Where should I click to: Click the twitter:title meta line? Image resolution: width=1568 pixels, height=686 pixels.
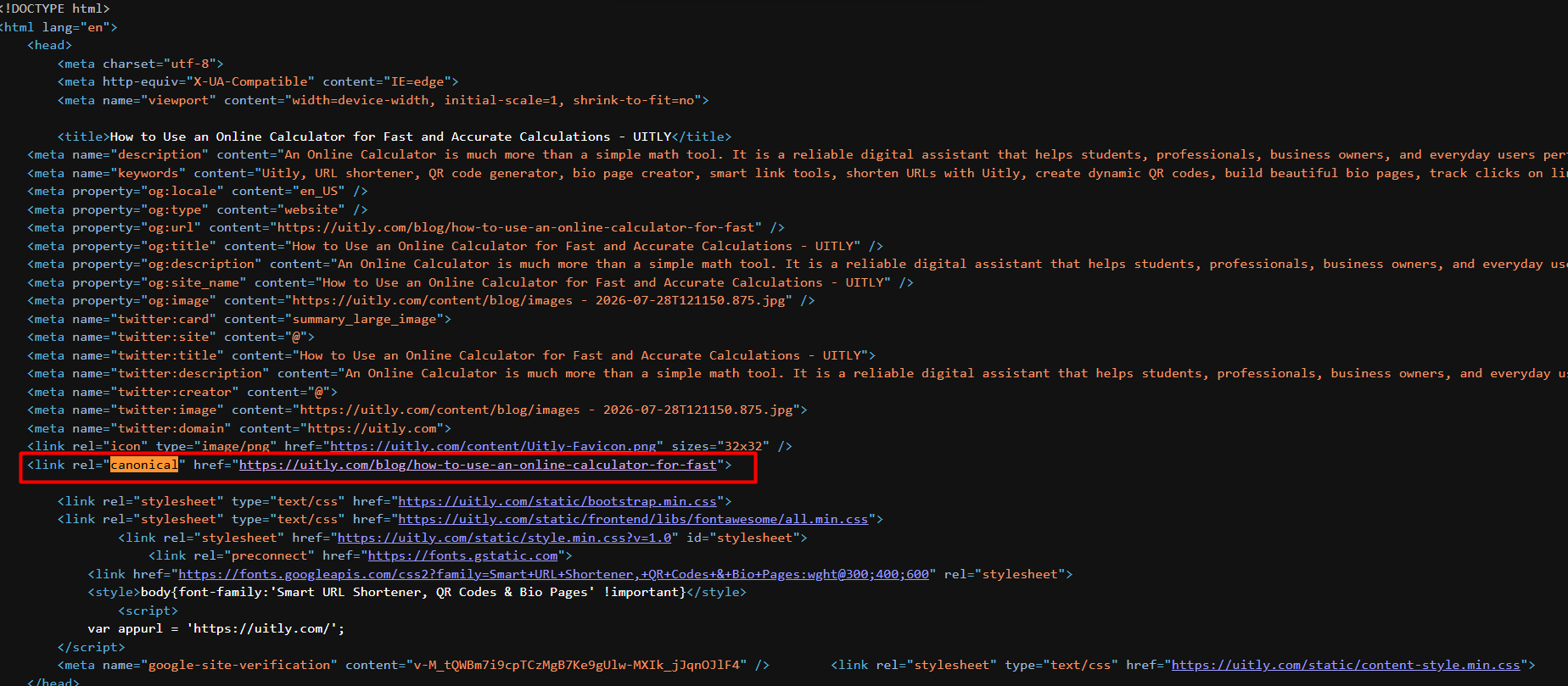pyautogui.click(x=451, y=355)
